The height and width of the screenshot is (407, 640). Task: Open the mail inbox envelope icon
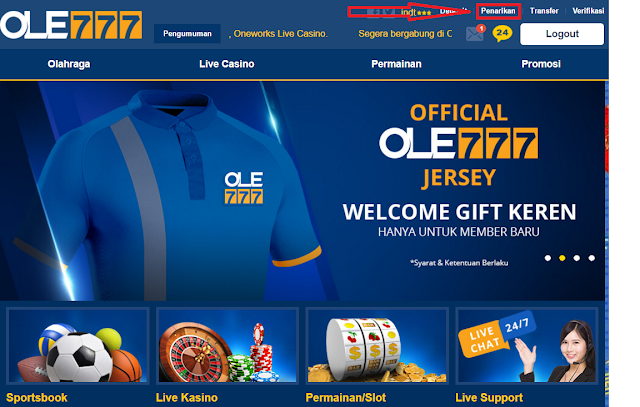(475, 33)
